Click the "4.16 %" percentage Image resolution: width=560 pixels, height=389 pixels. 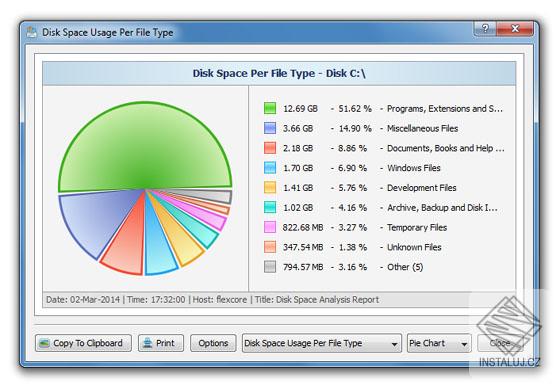pyautogui.click(x=352, y=208)
